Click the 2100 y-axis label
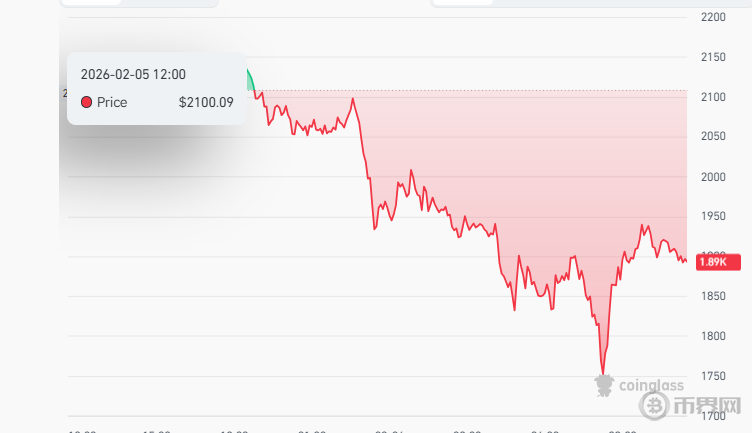This screenshot has height=433, width=752. coord(713,98)
